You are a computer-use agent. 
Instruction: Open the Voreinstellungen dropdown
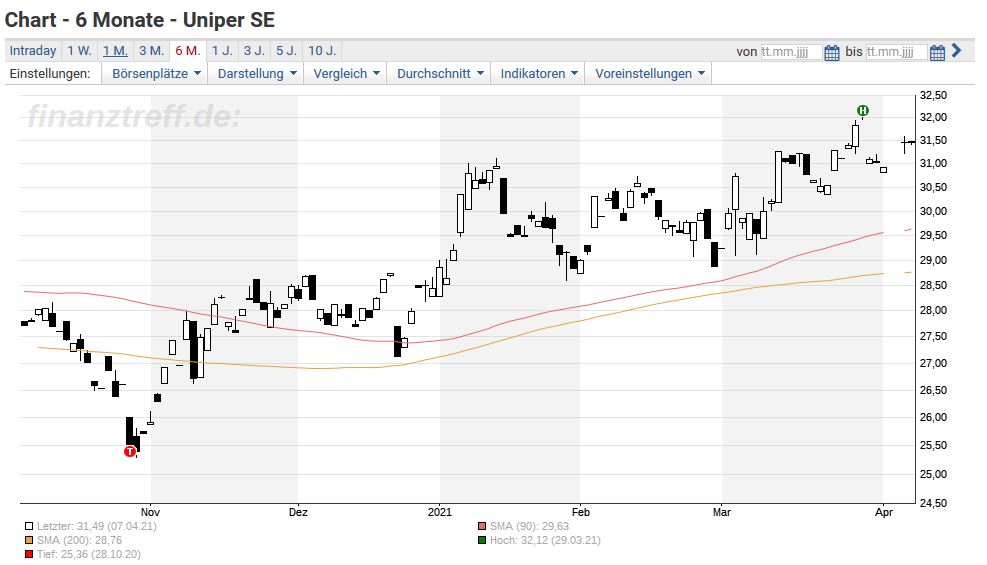click(650, 74)
